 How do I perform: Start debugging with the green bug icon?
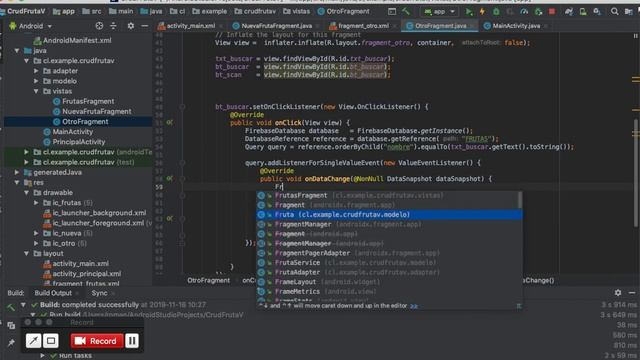click(x=496, y=12)
